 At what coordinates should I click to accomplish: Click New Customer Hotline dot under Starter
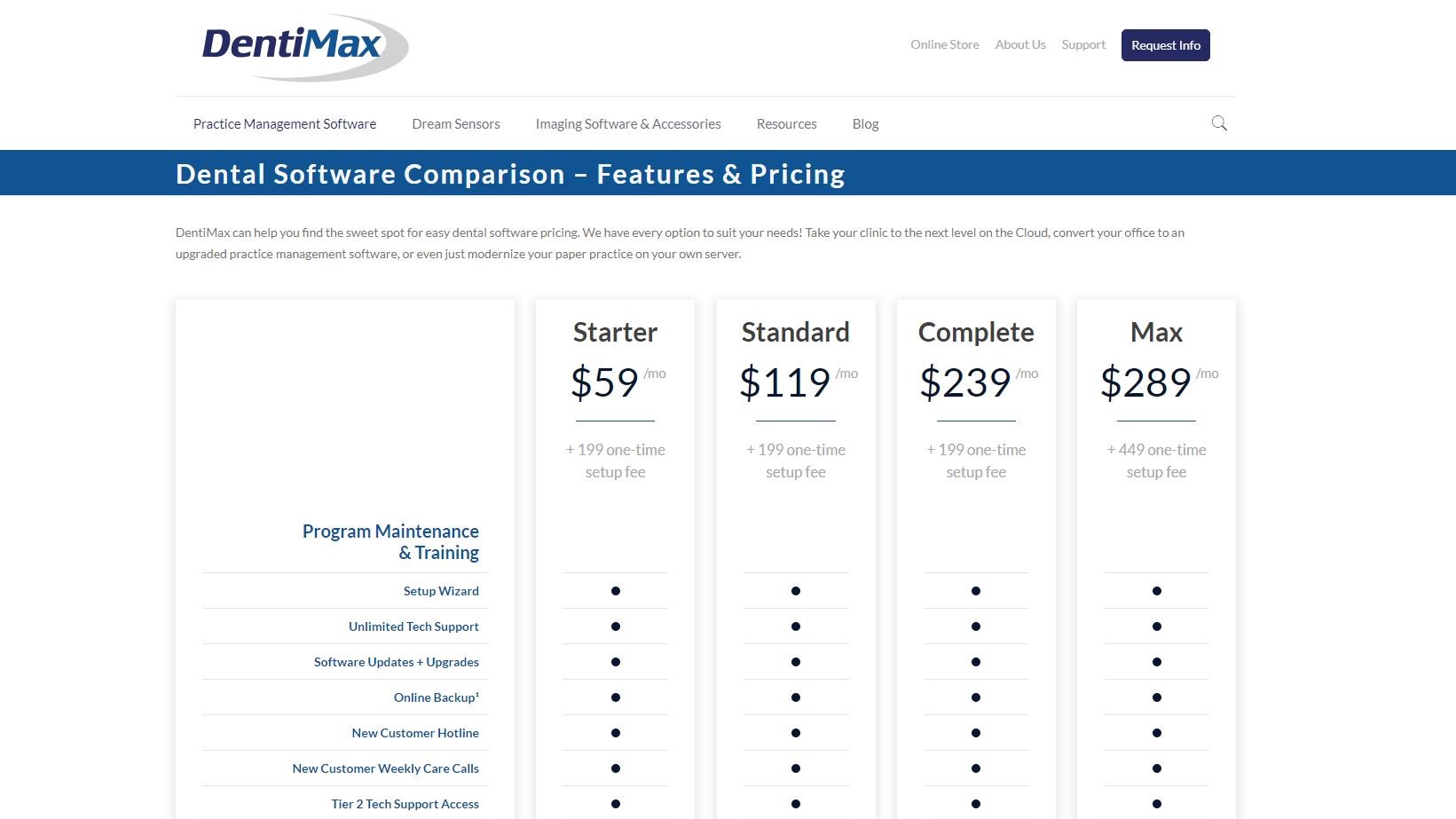[x=616, y=733]
